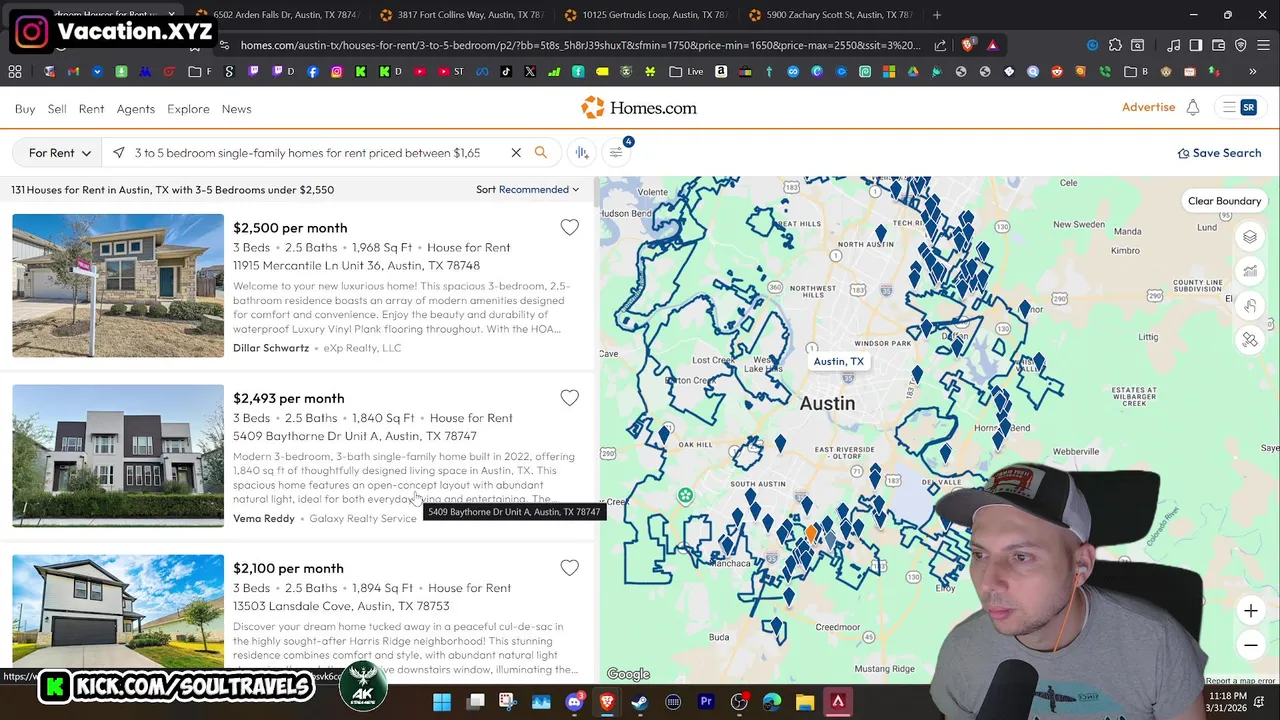
Task: Open a new browser tab with the plus button
Action: pos(937,15)
